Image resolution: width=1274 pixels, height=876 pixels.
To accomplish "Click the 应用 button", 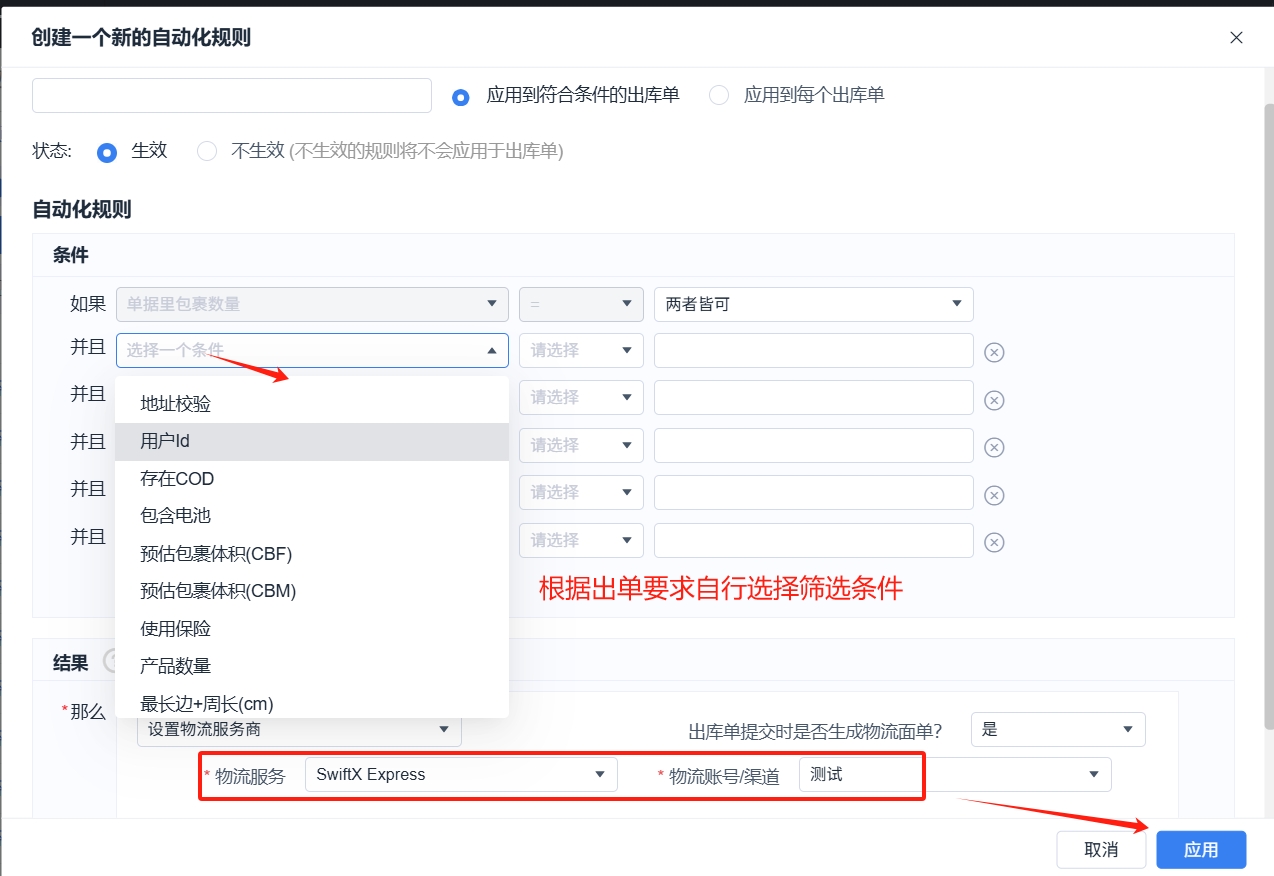I will 1200,850.
